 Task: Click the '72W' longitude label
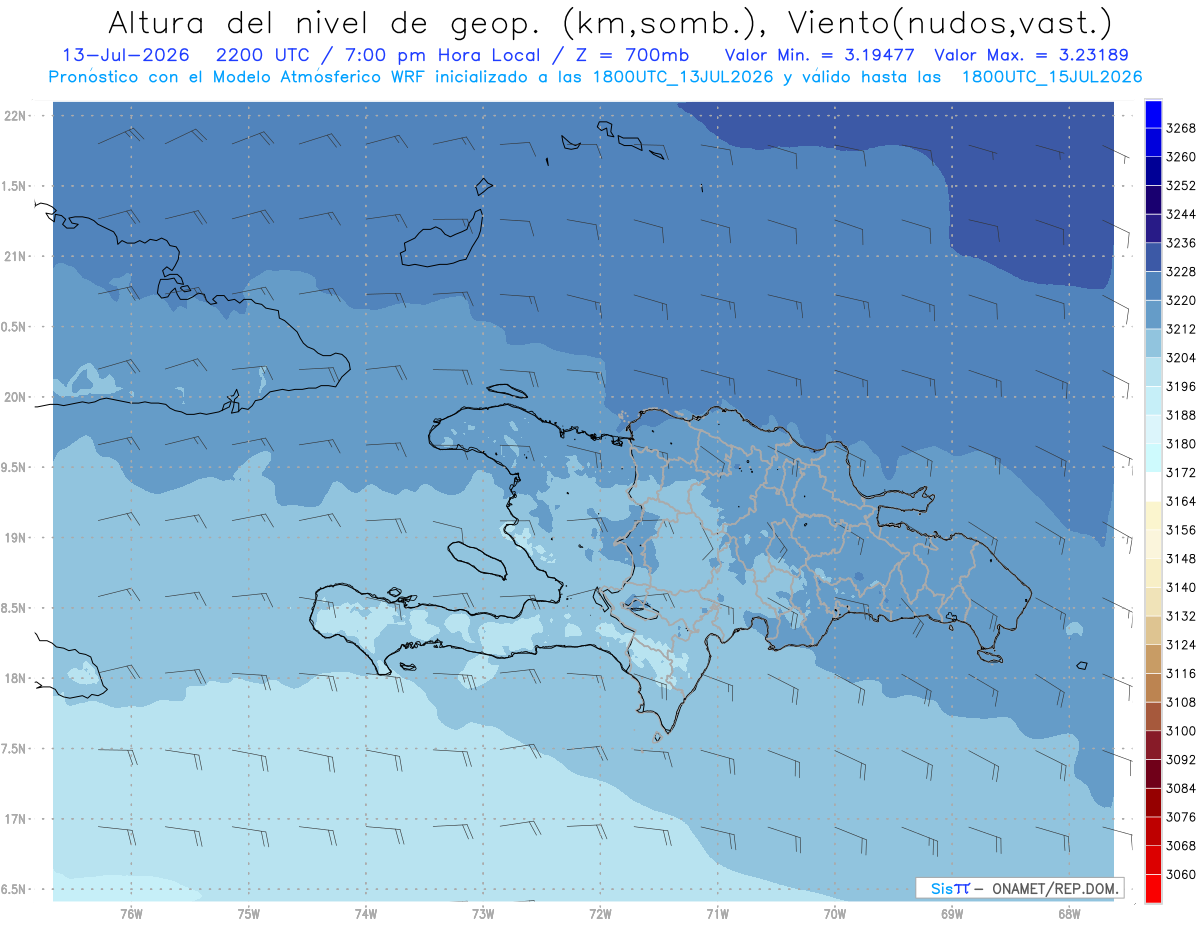point(600,913)
